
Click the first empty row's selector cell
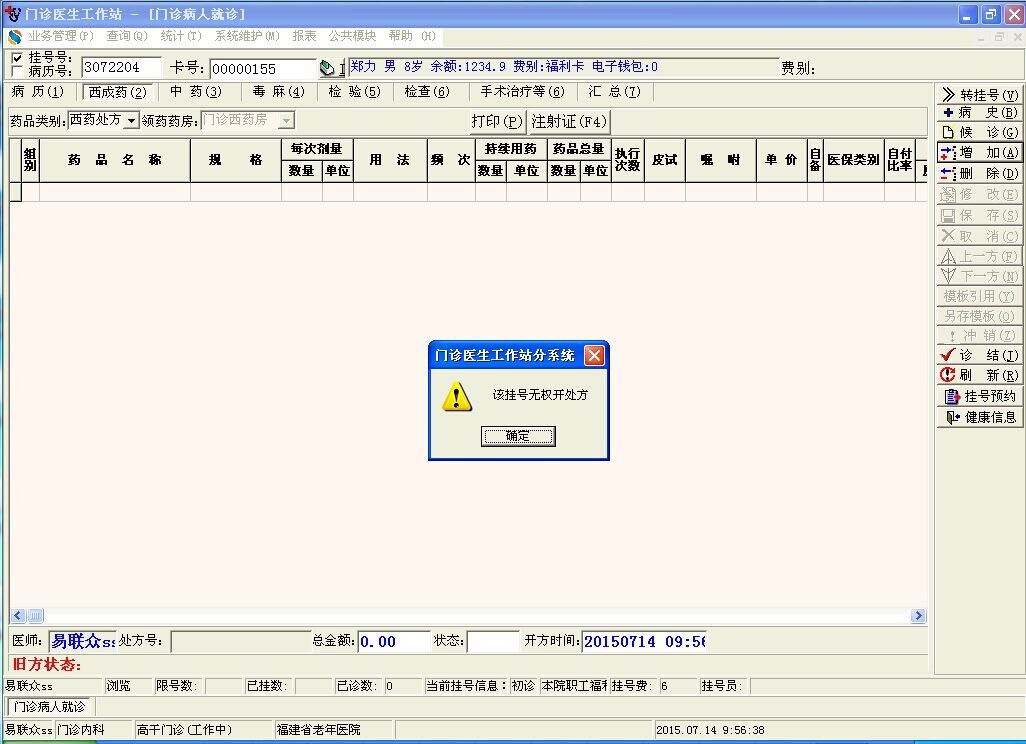click(15, 192)
